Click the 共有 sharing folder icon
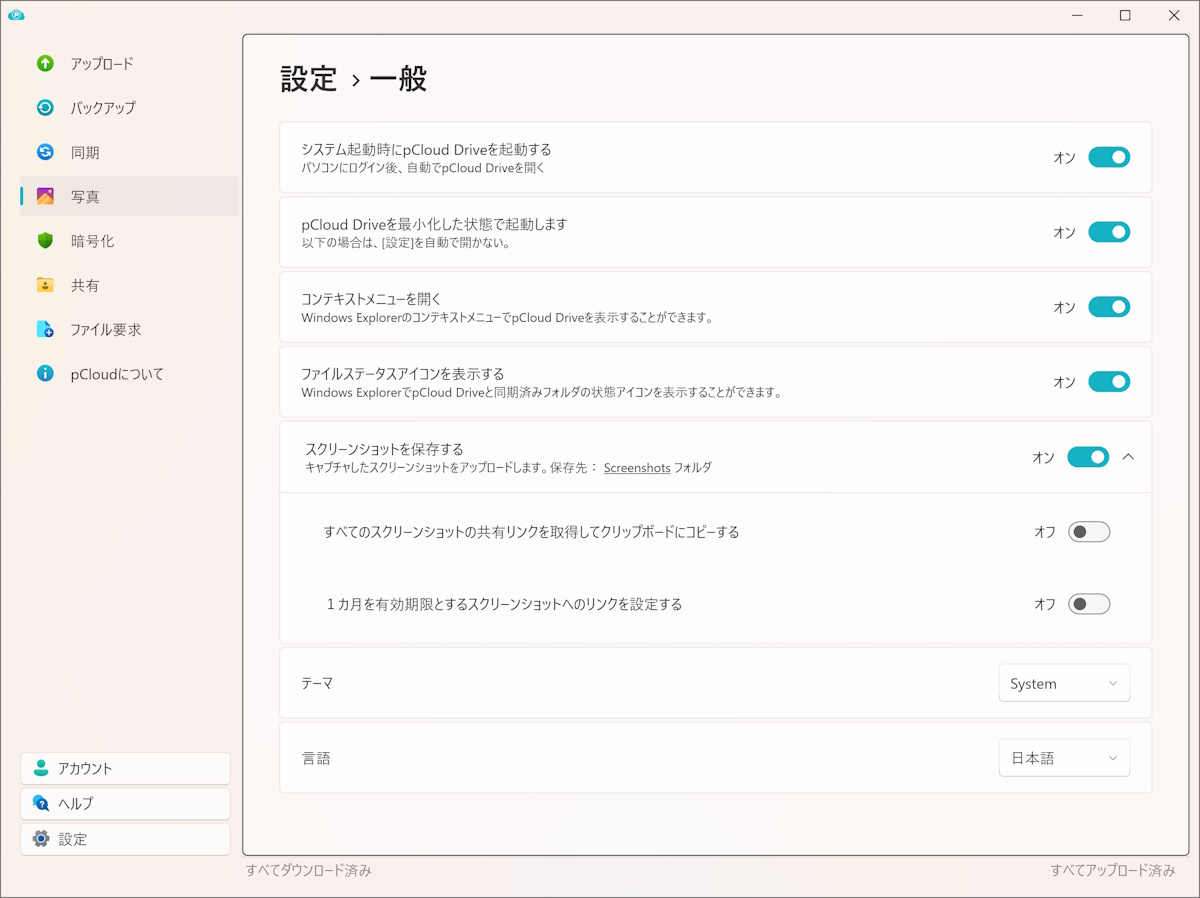Screen dimensions: 1200x898 click(x=45, y=285)
